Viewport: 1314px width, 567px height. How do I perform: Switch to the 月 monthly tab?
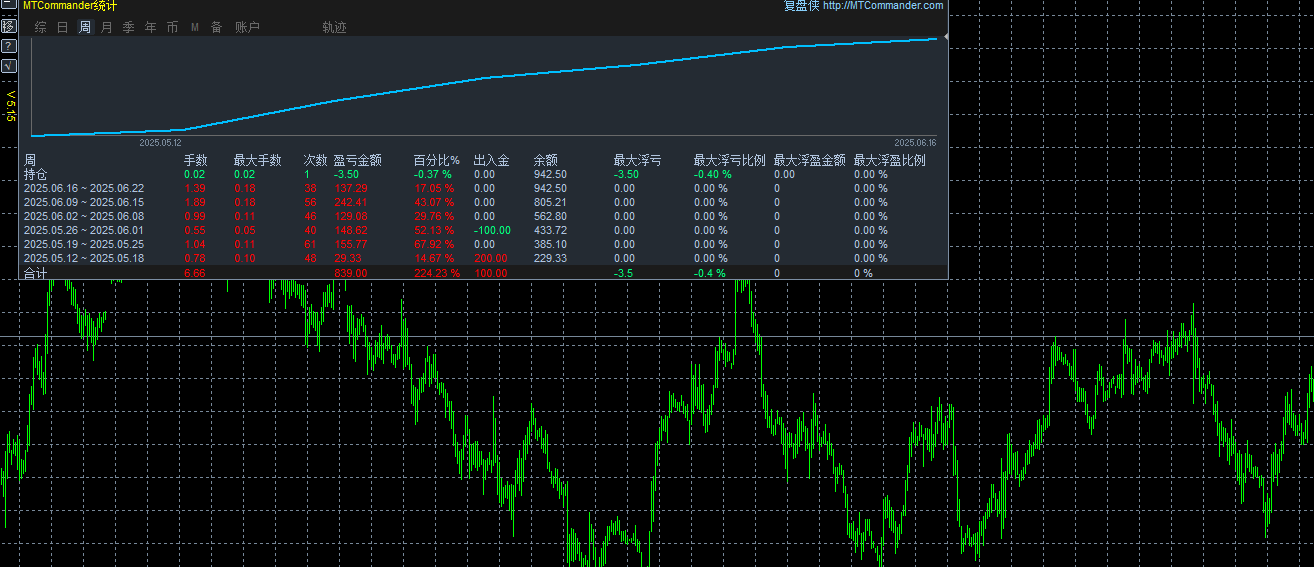(107, 27)
